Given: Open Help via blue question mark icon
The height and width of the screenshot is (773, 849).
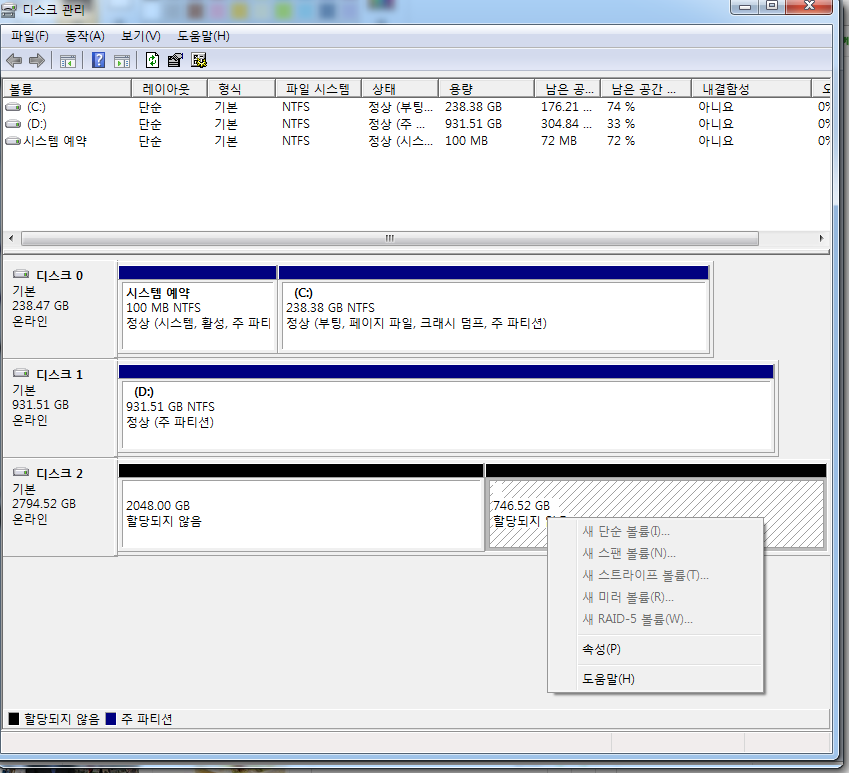Looking at the screenshot, I should 99,60.
